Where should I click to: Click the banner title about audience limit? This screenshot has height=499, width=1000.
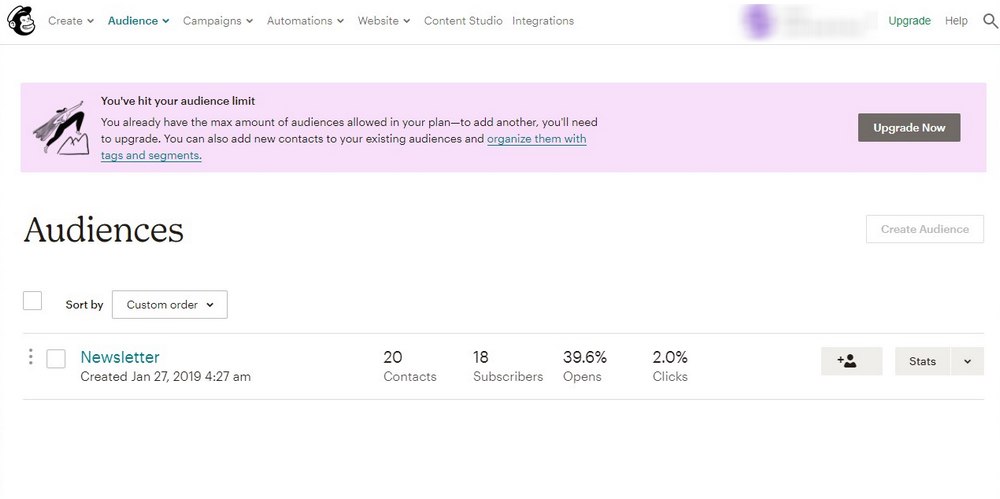[x=178, y=101]
